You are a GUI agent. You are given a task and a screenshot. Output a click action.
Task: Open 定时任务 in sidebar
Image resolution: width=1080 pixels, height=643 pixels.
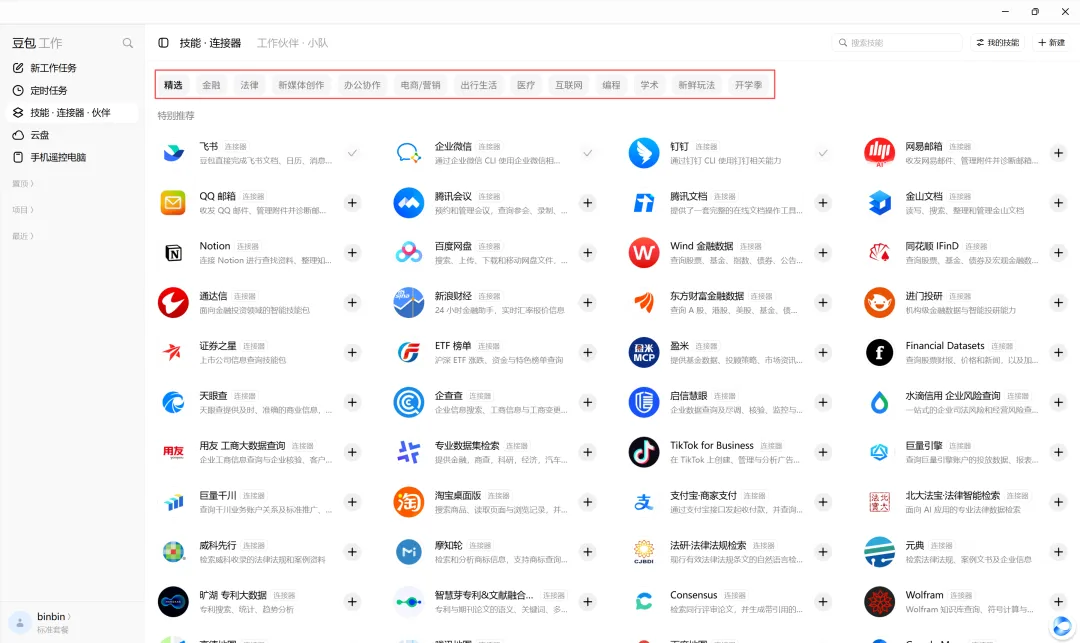point(72,90)
